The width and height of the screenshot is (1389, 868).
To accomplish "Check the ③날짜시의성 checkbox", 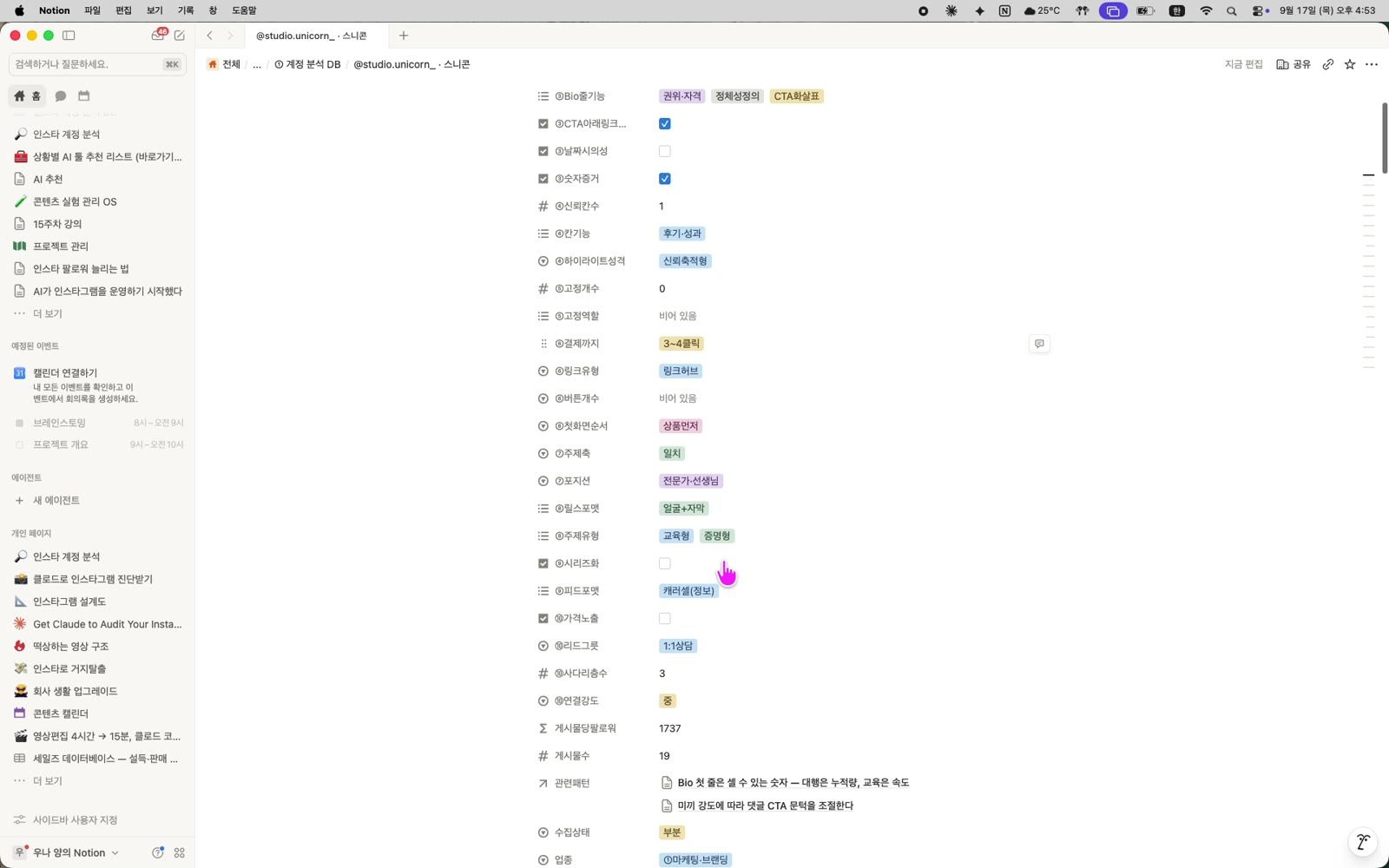I will (665, 151).
